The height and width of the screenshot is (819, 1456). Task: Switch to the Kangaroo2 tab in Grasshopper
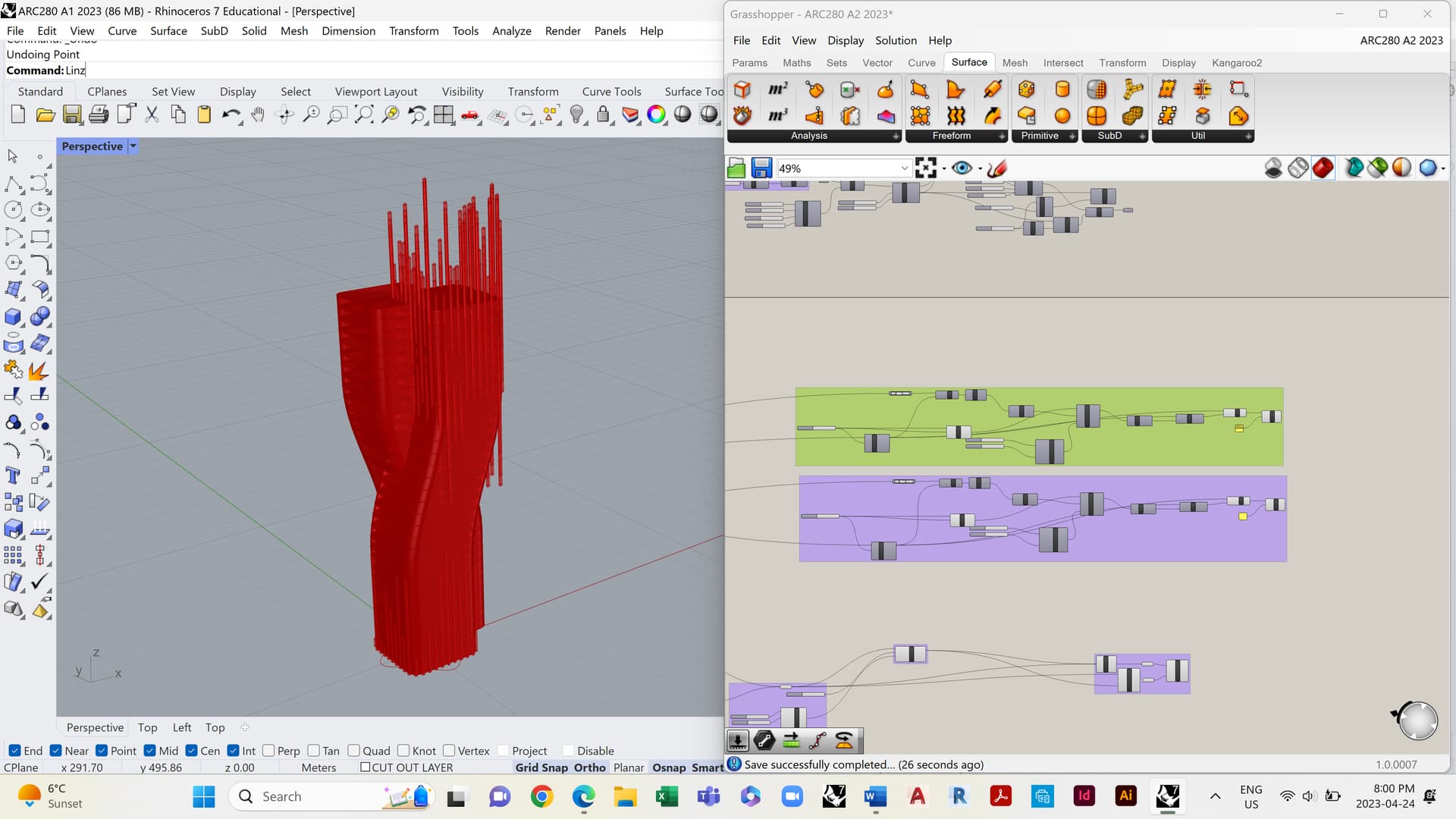[x=1237, y=63]
